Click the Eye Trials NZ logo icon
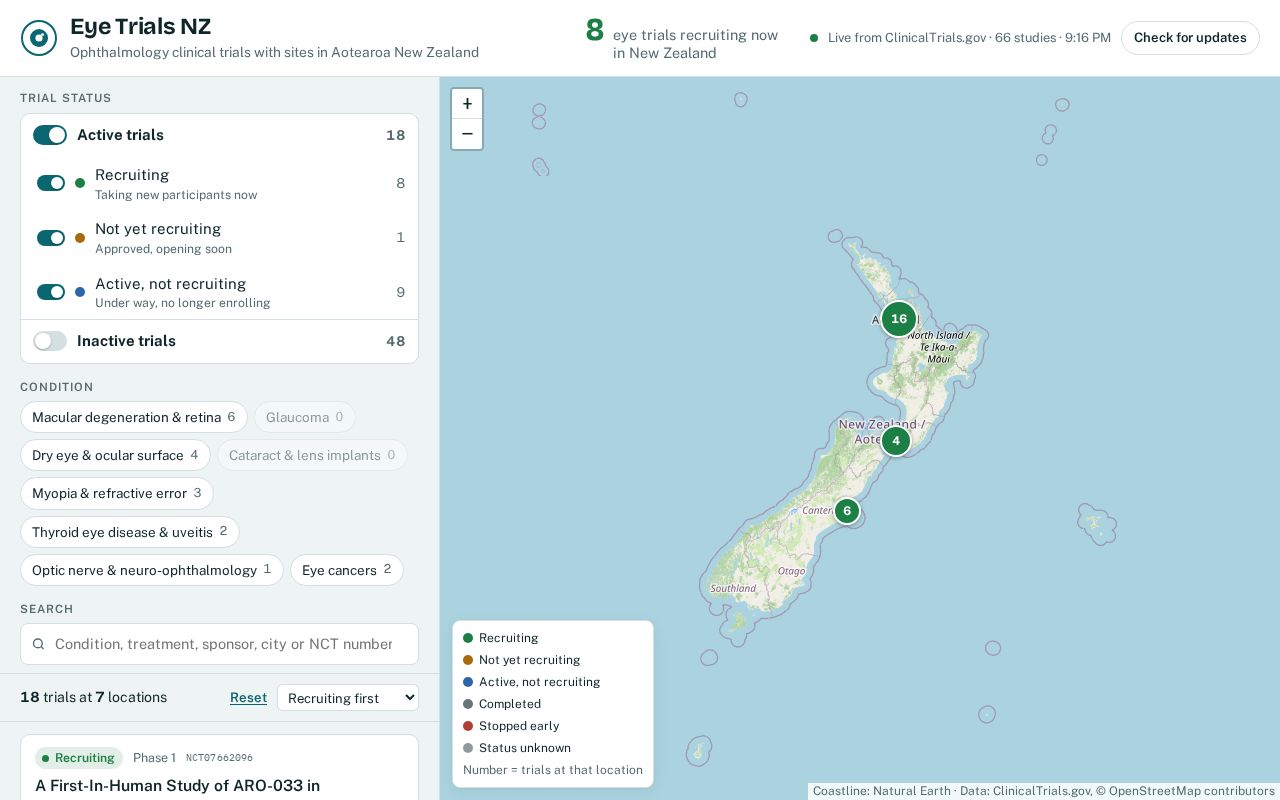1280x800 pixels. click(39, 38)
